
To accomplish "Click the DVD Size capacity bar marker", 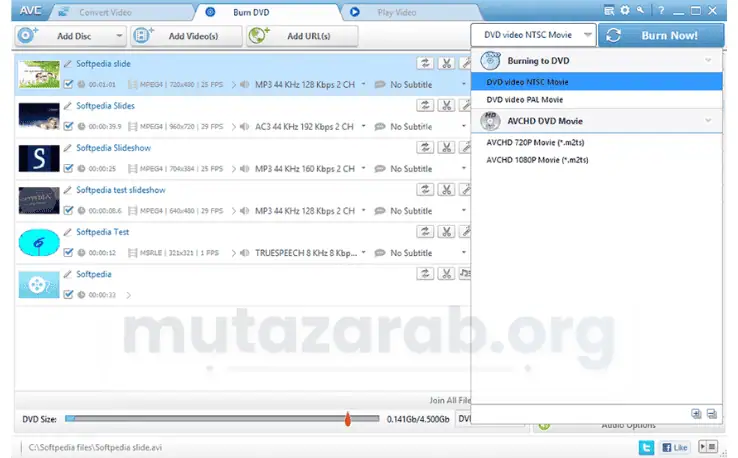I will coord(347,418).
